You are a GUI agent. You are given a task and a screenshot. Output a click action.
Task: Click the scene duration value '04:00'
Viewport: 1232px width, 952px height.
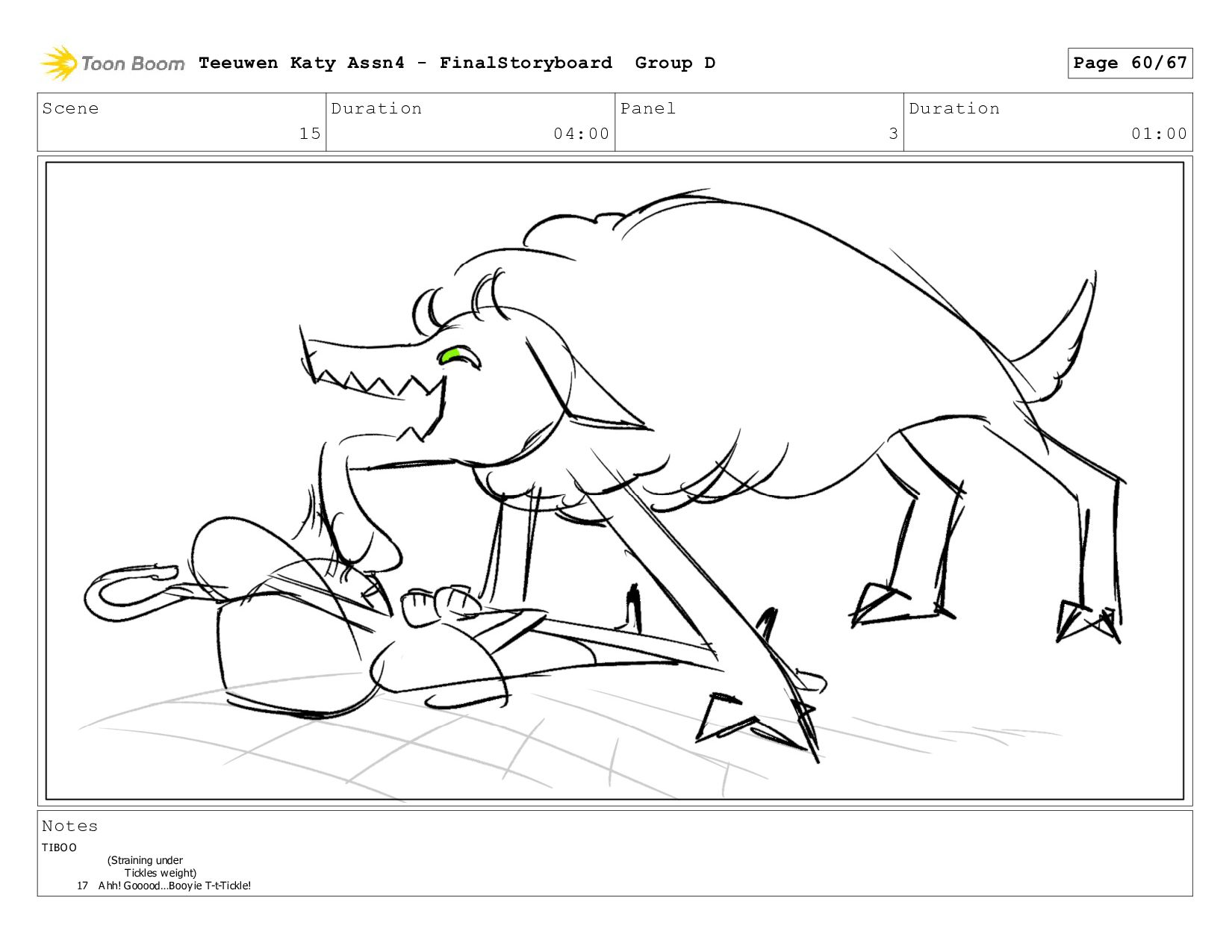582,134
